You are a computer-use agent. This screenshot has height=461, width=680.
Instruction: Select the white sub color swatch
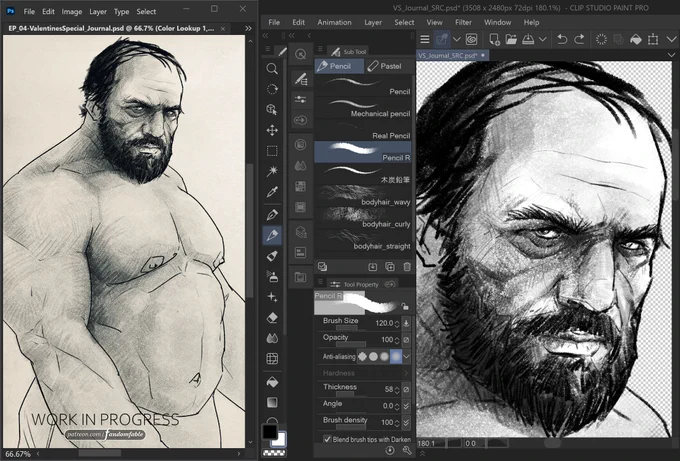280,440
